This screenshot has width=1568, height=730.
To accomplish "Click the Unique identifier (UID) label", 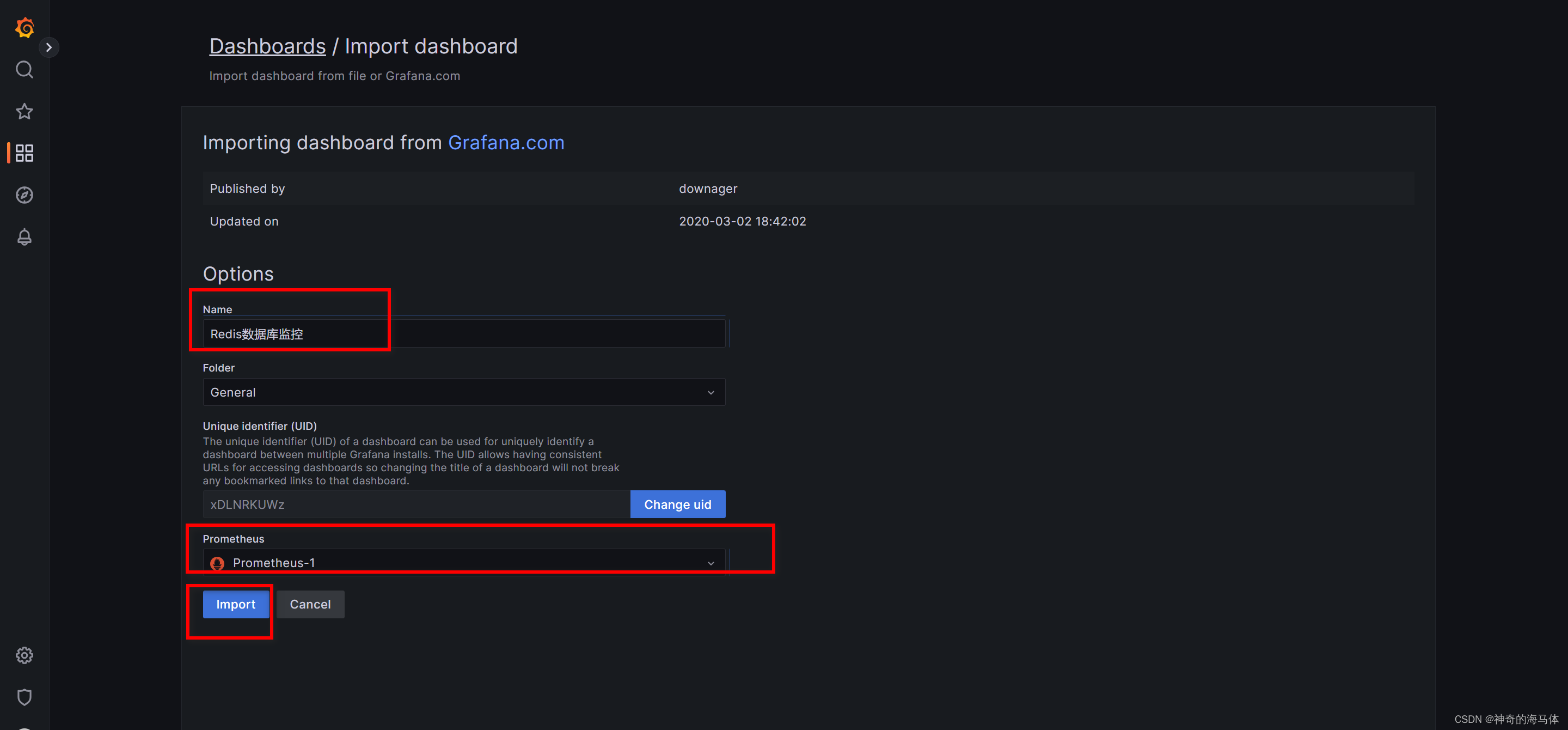I will tap(260, 426).
